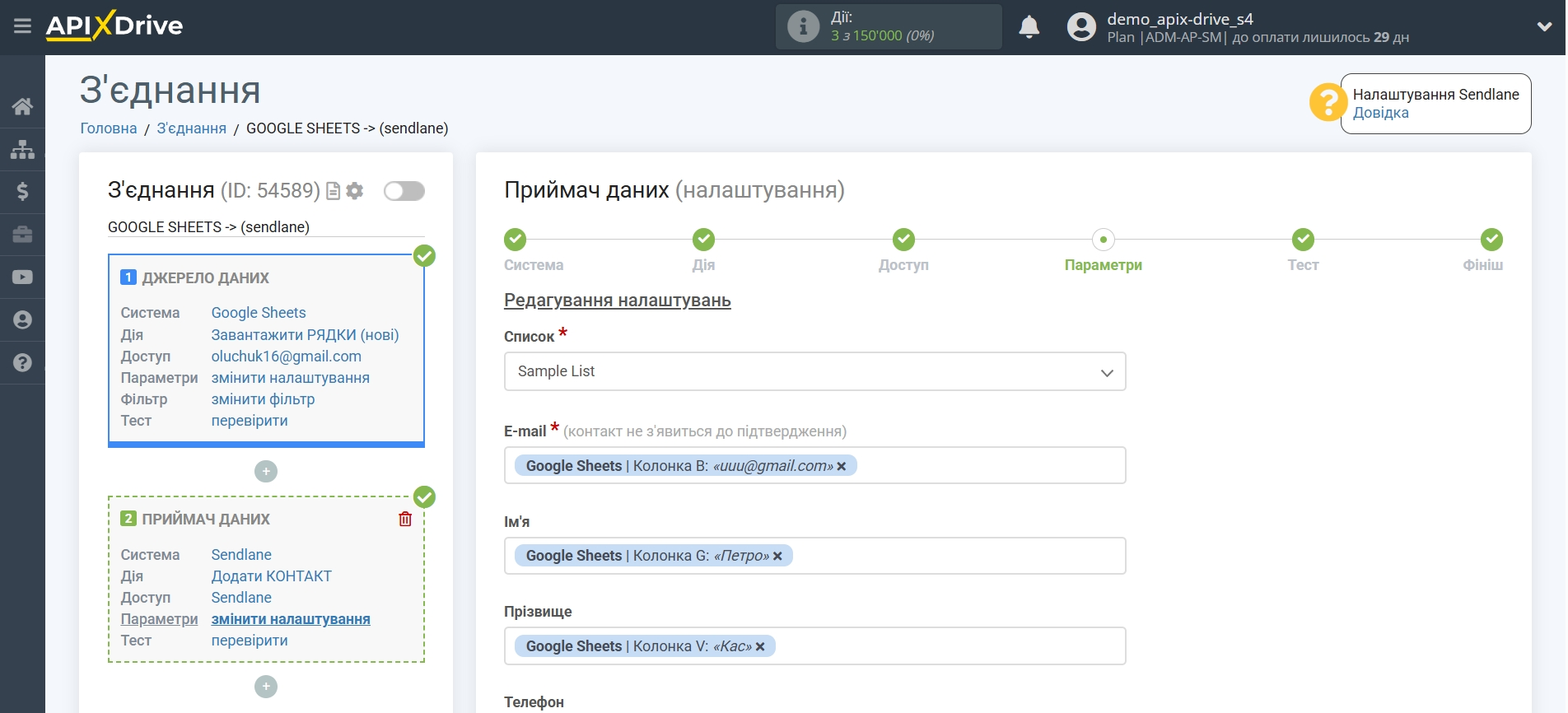Click the actions info icon
Image resolution: width=1568 pixels, height=713 pixels.
pos(803,26)
